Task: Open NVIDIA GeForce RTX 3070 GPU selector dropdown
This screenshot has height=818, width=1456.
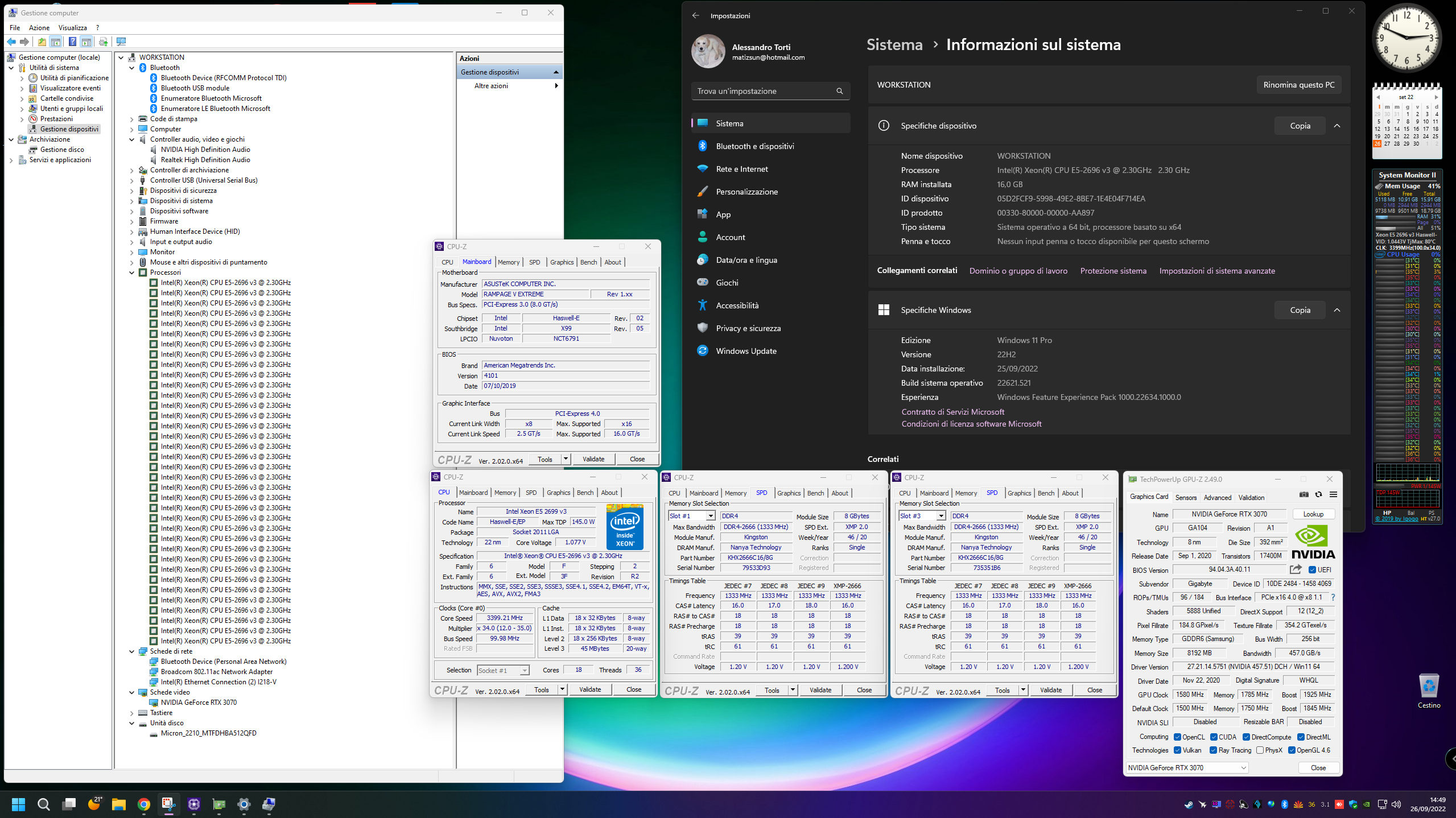Action: (x=1244, y=767)
